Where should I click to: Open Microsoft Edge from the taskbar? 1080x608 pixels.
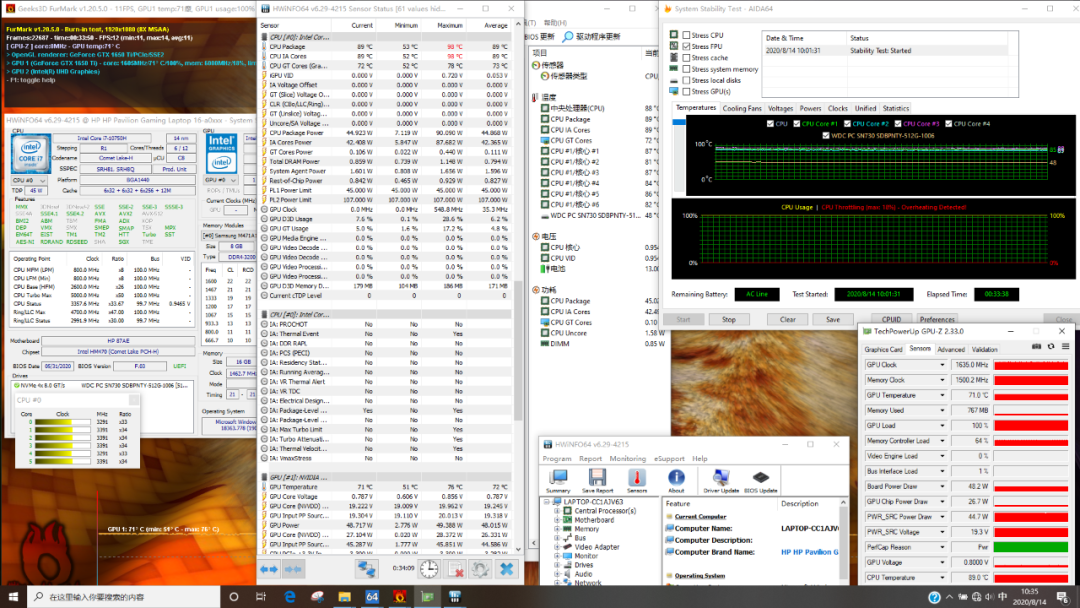tap(290, 597)
